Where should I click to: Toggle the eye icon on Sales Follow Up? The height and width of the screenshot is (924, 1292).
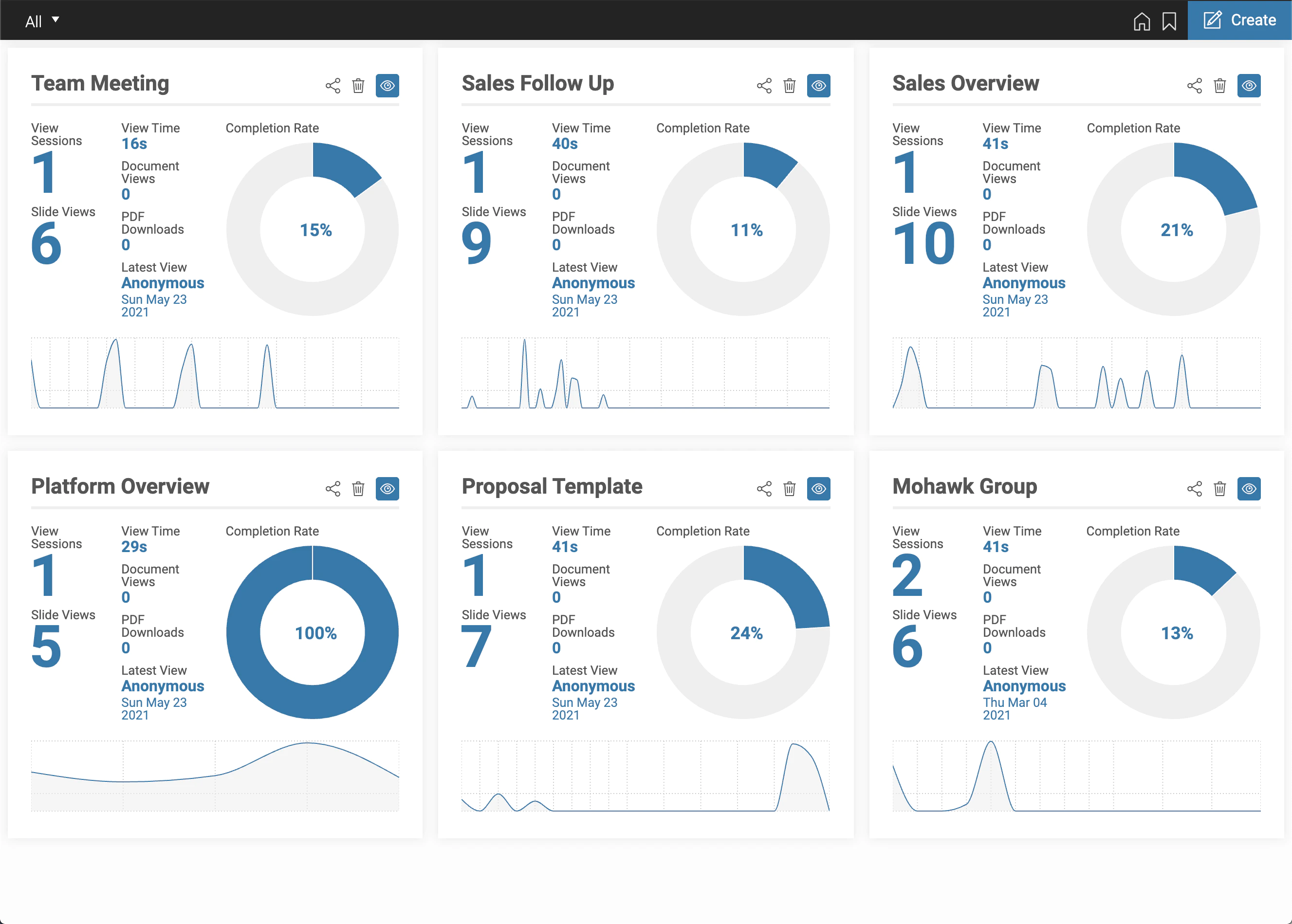pos(819,86)
